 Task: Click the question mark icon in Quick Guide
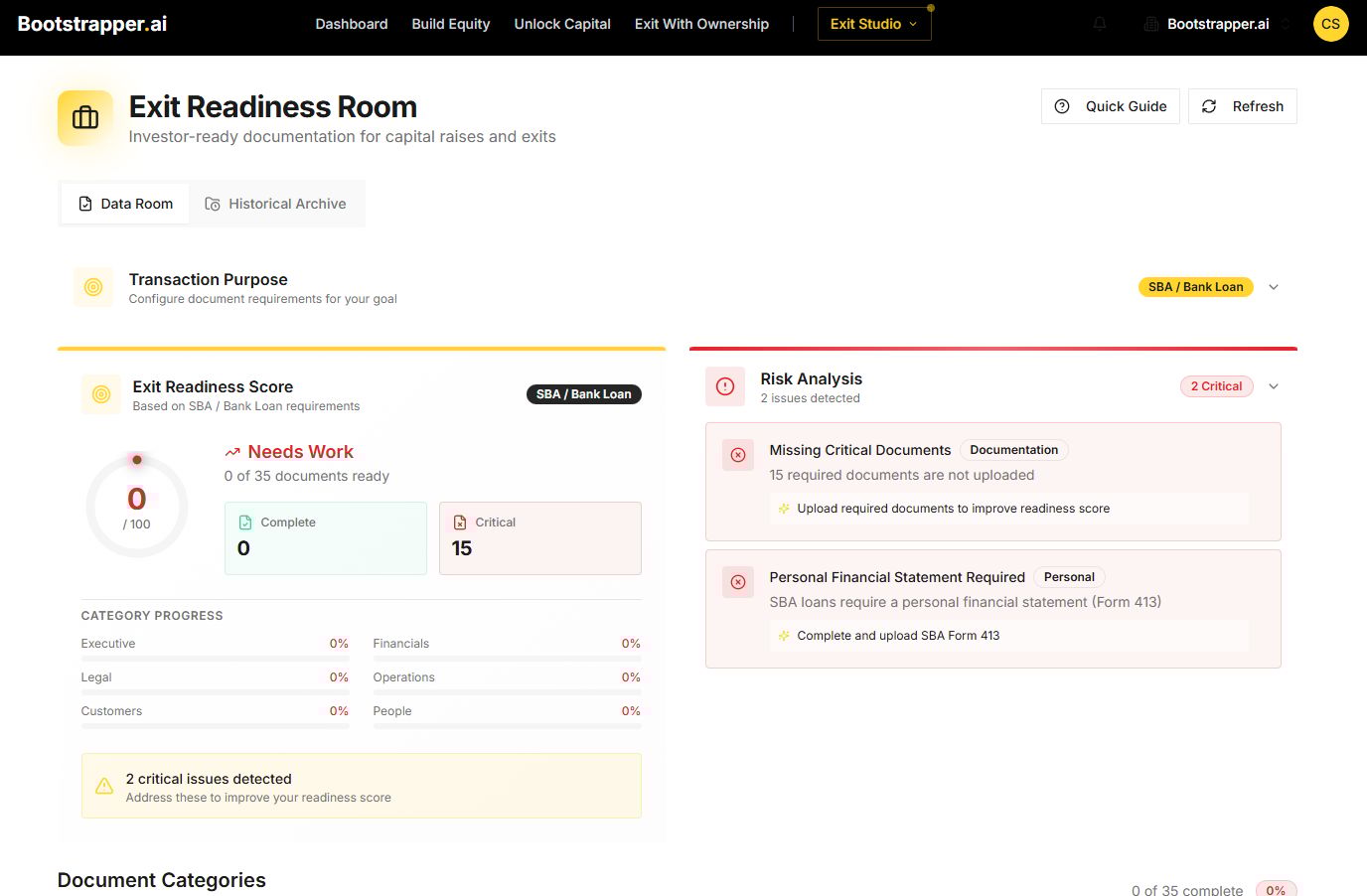(1062, 106)
